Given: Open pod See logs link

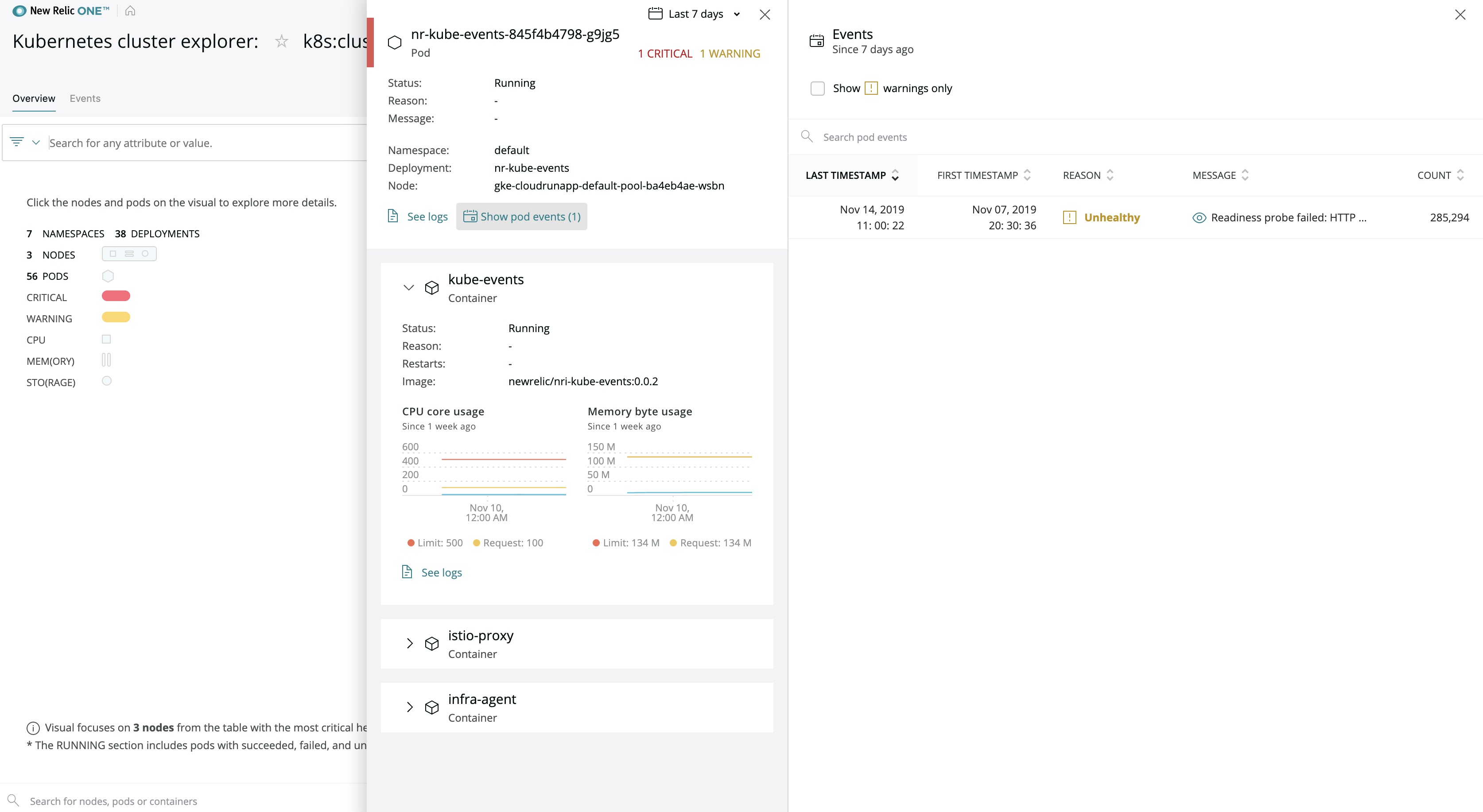Looking at the screenshot, I should click(427, 217).
